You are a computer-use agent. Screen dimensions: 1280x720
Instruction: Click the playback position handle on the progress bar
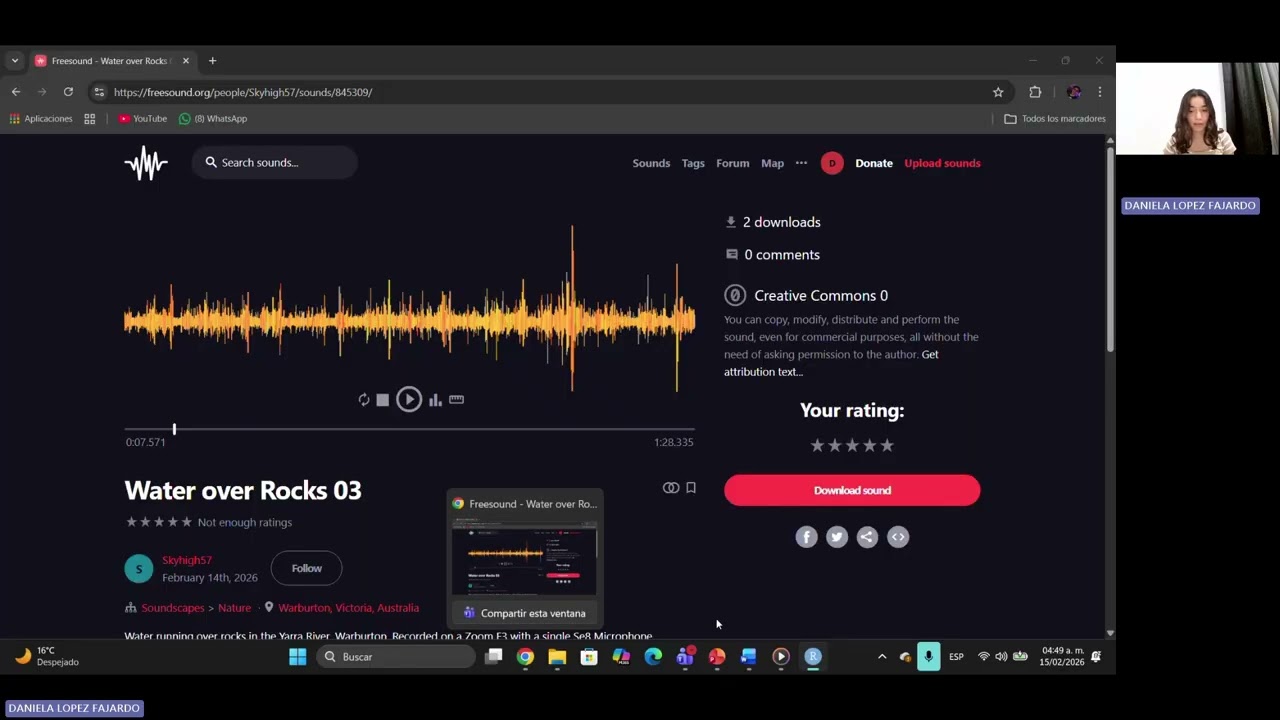tap(174, 429)
